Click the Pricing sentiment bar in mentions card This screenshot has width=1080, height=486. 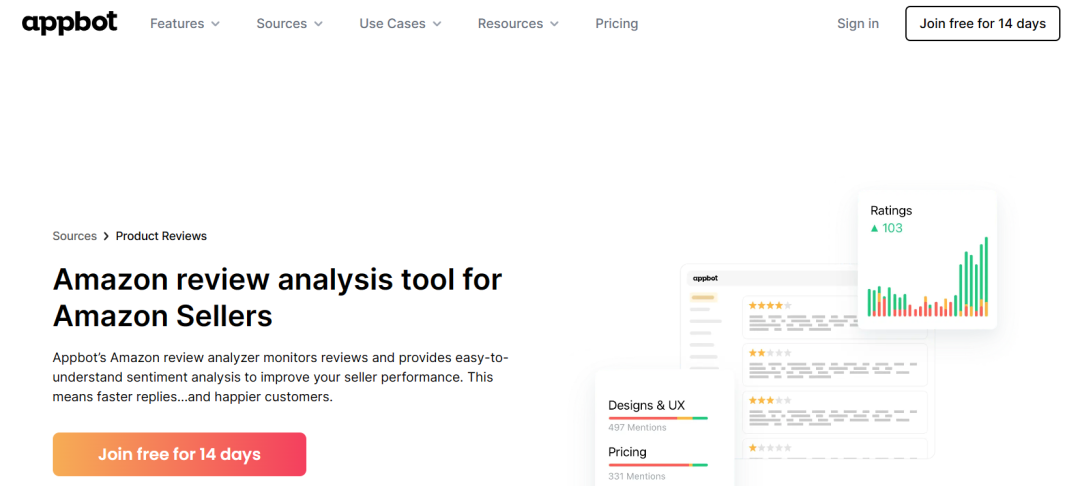[x=658, y=465]
